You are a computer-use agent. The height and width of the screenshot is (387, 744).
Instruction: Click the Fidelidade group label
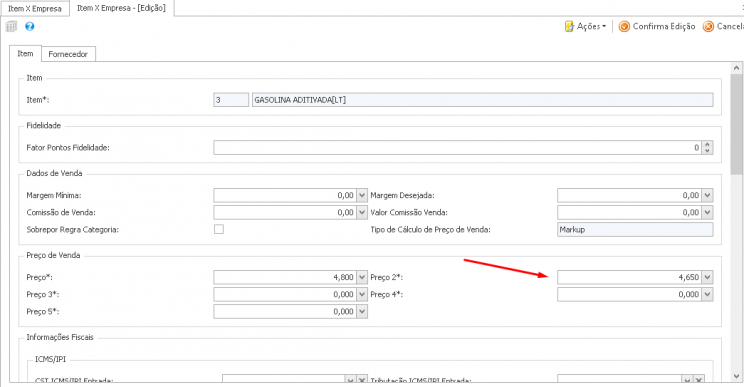pos(44,125)
